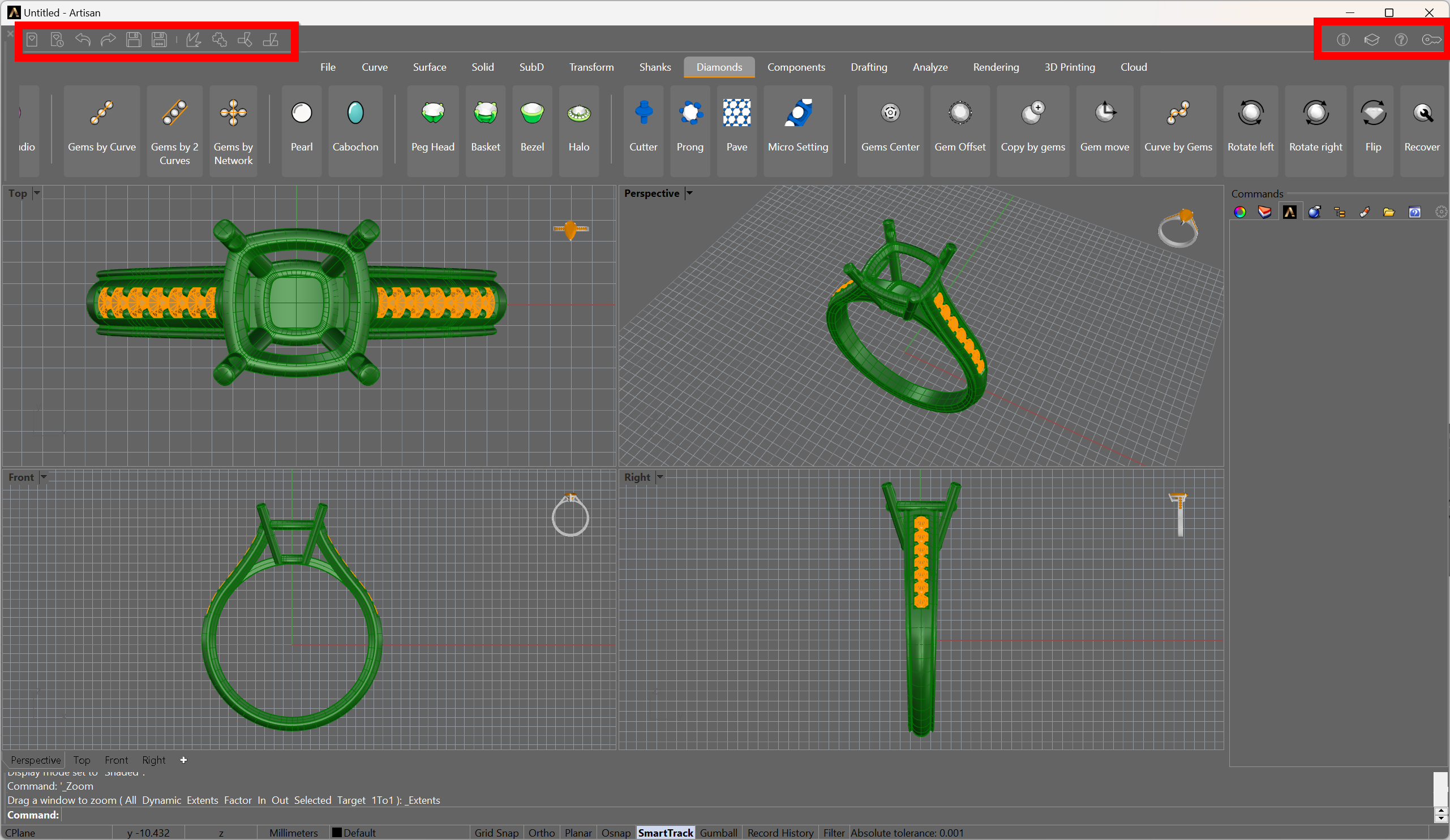Image resolution: width=1450 pixels, height=840 pixels.
Task: Open the folder icon panel in Commands
Action: [1389, 212]
